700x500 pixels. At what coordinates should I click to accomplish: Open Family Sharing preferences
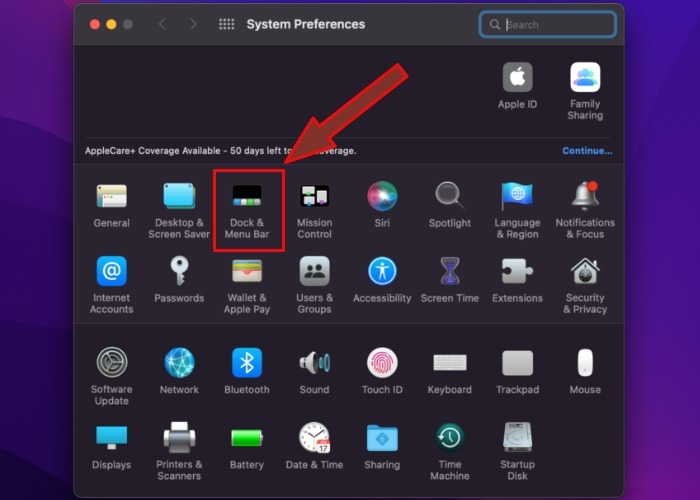point(585,78)
